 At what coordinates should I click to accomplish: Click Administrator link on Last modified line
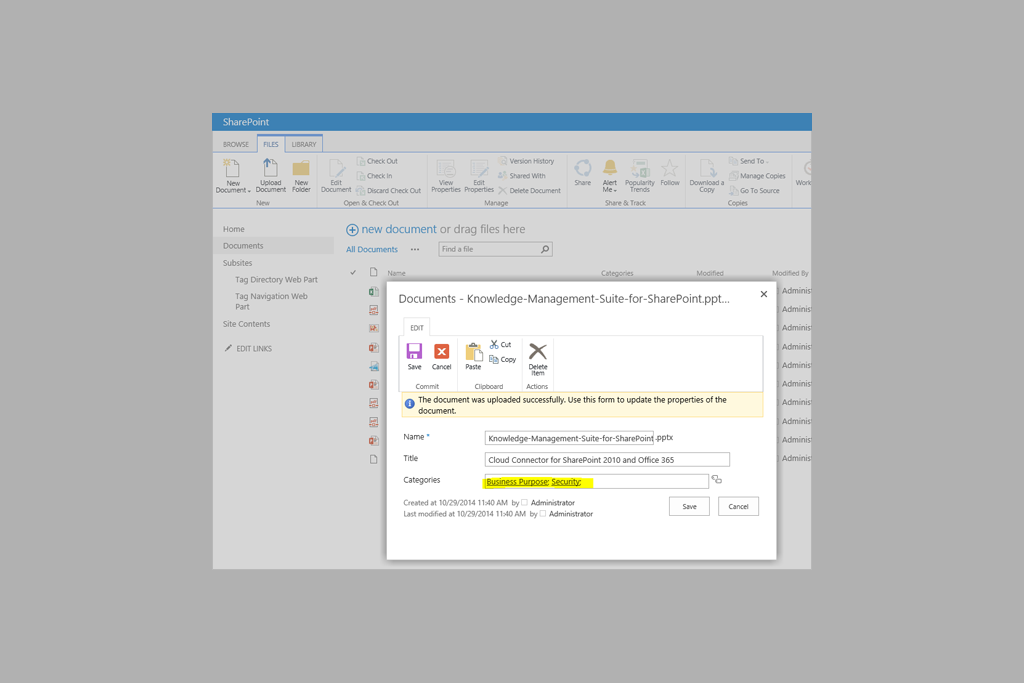(x=571, y=514)
